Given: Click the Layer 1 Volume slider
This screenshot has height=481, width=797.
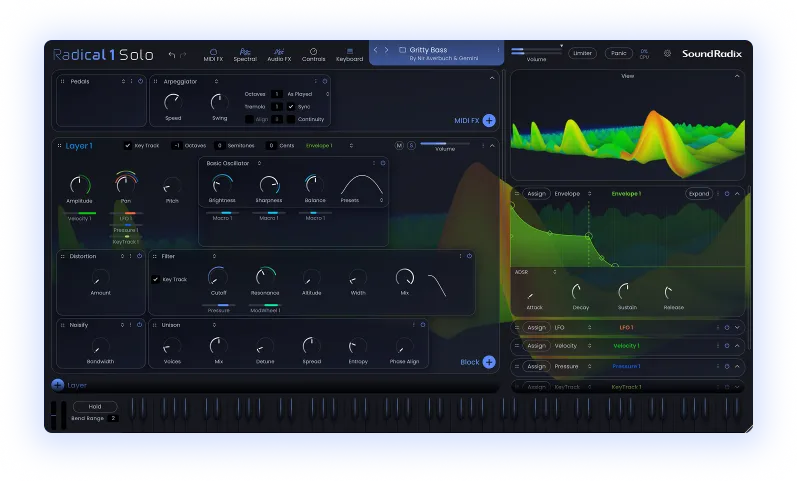Looking at the screenshot, I should (x=445, y=144).
